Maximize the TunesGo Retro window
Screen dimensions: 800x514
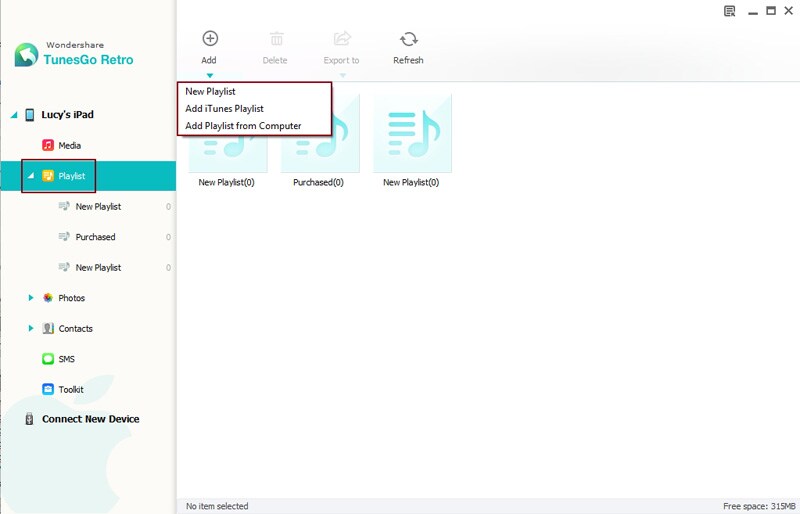click(x=771, y=11)
